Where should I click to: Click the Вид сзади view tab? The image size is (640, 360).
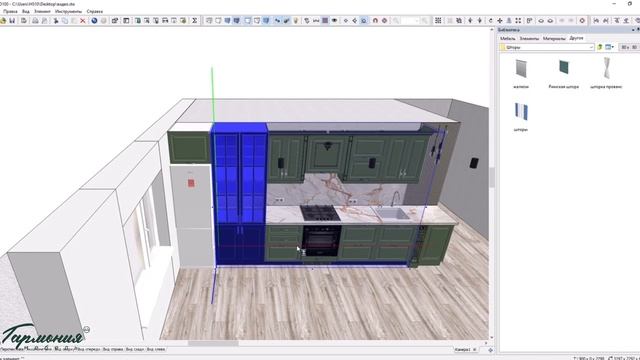click(x=135, y=349)
